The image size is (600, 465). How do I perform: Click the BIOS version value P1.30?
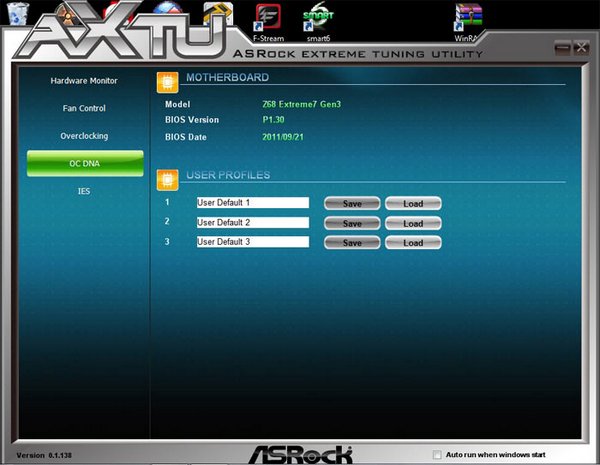pos(273,120)
